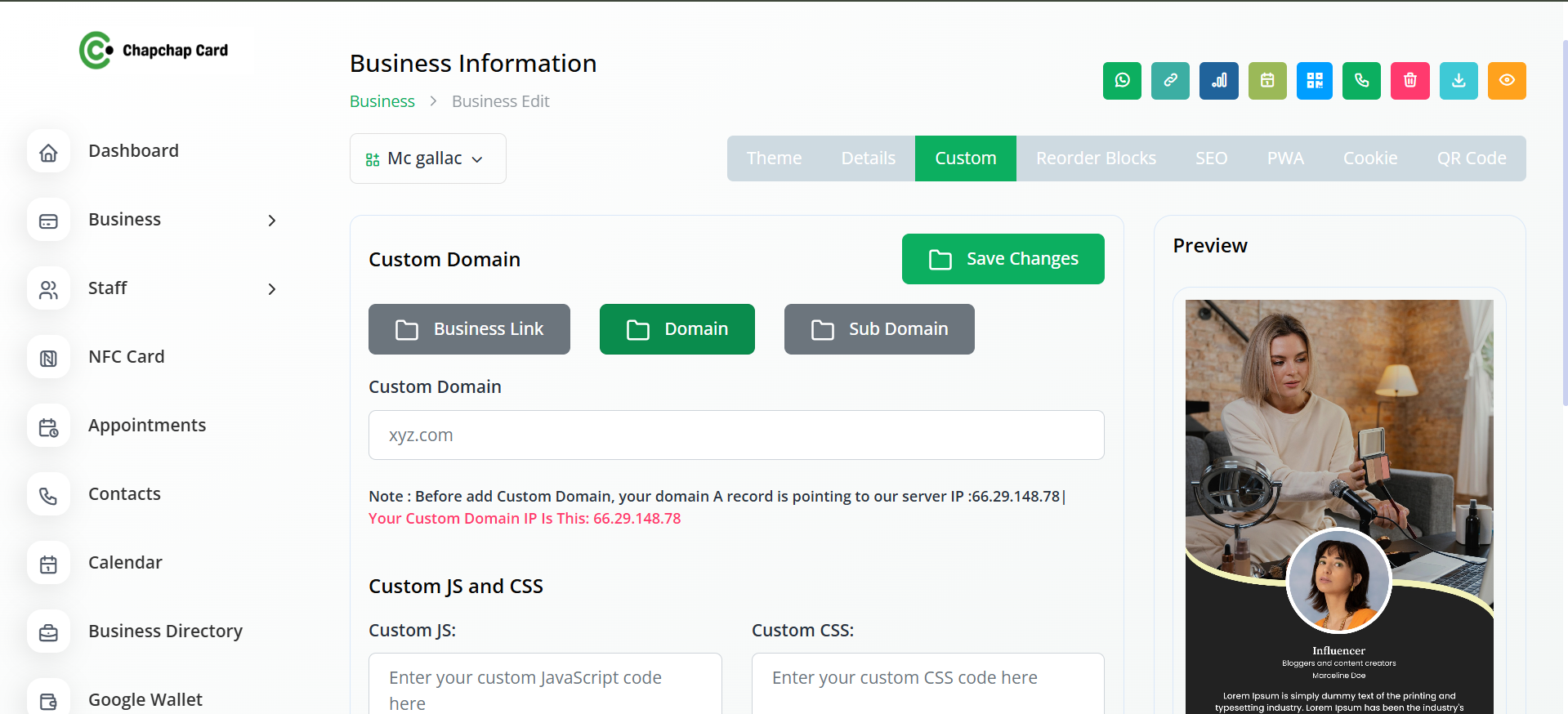Click the orange eye preview icon
The image size is (1568, 714).
point(1507,81)
